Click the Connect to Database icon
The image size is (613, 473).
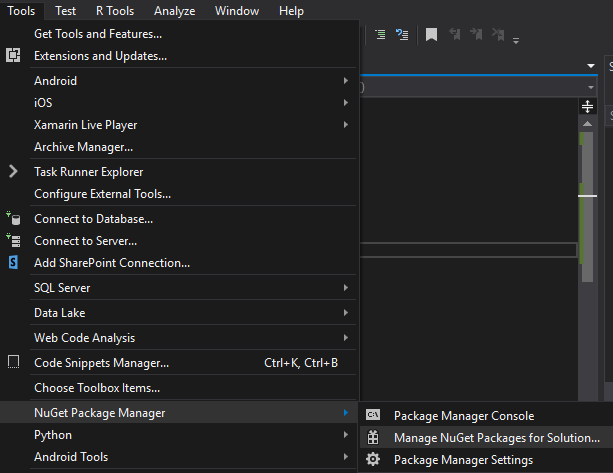13,218
